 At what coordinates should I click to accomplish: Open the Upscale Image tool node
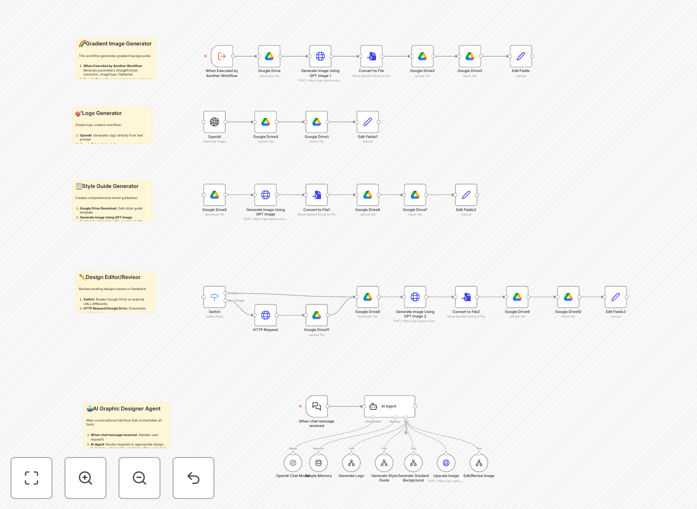(x=446, y=463)
